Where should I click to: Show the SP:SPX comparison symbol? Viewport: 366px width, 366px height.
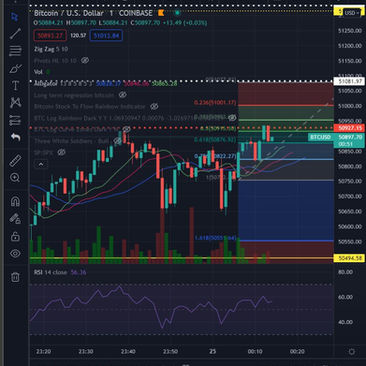coord(61,152)
